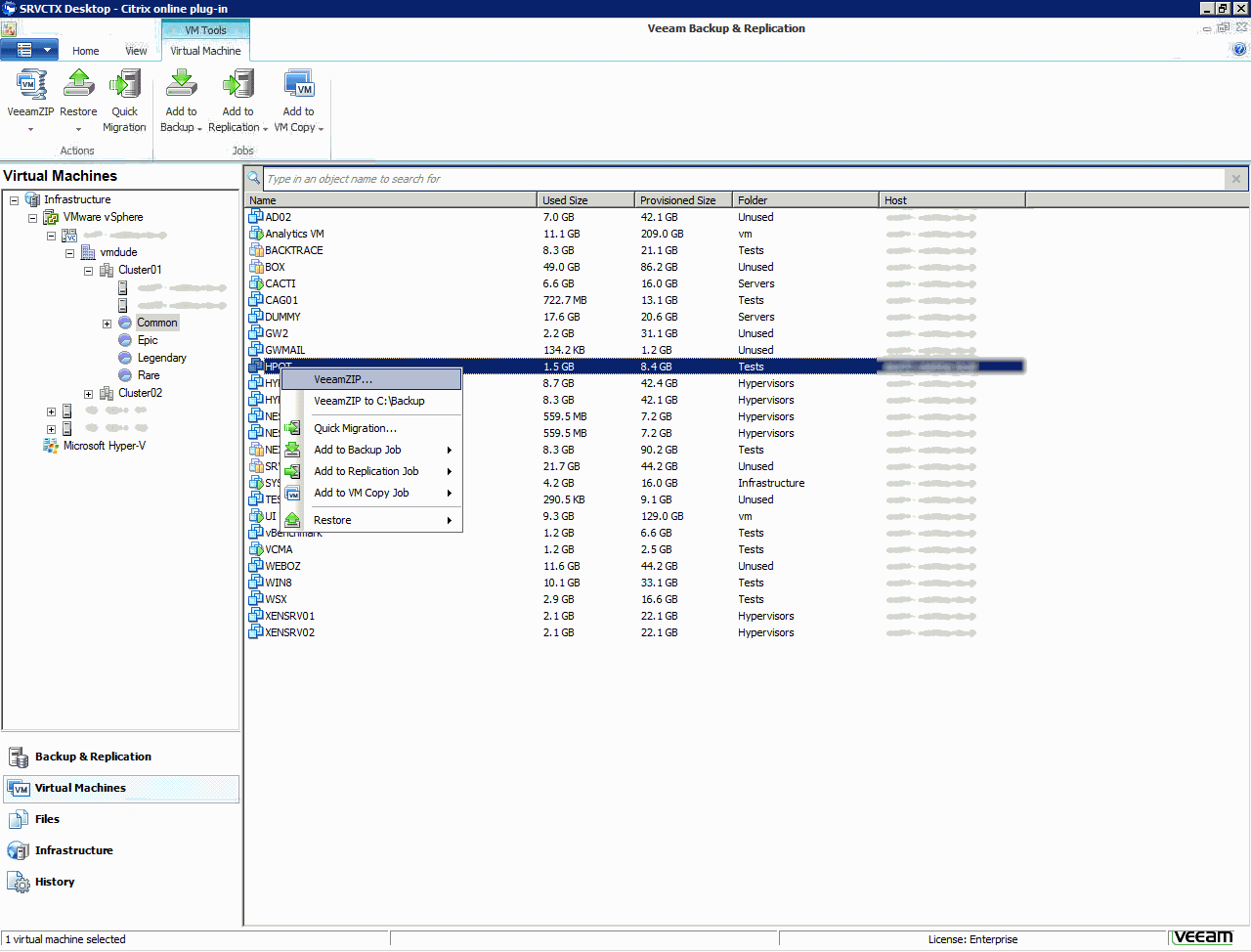The height and width of the screenshot is (952, 1251).
Task: Open the Add to Backup dropdown arrow
Action: pos(199,129)
